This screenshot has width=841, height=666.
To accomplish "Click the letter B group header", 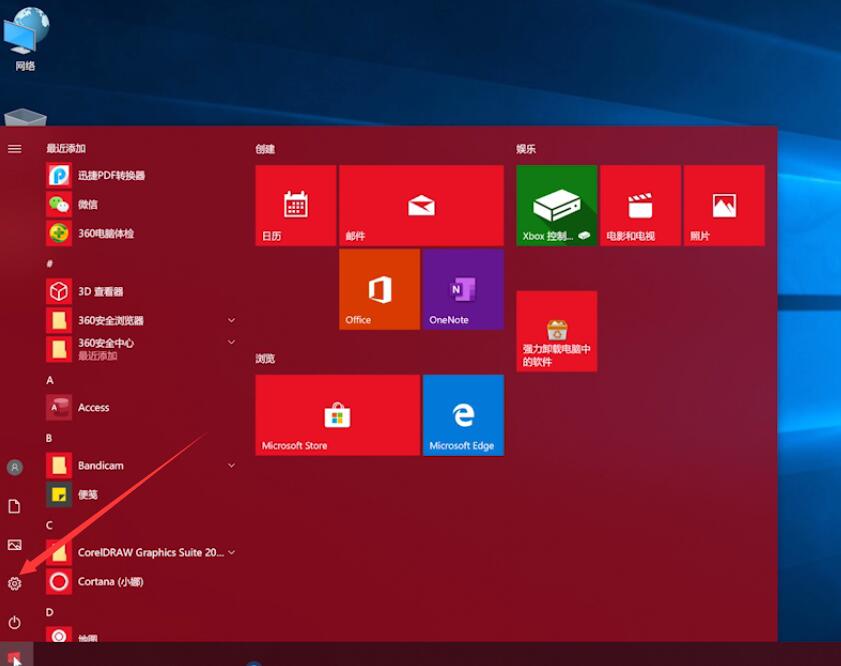I will [x=49, y=438].
